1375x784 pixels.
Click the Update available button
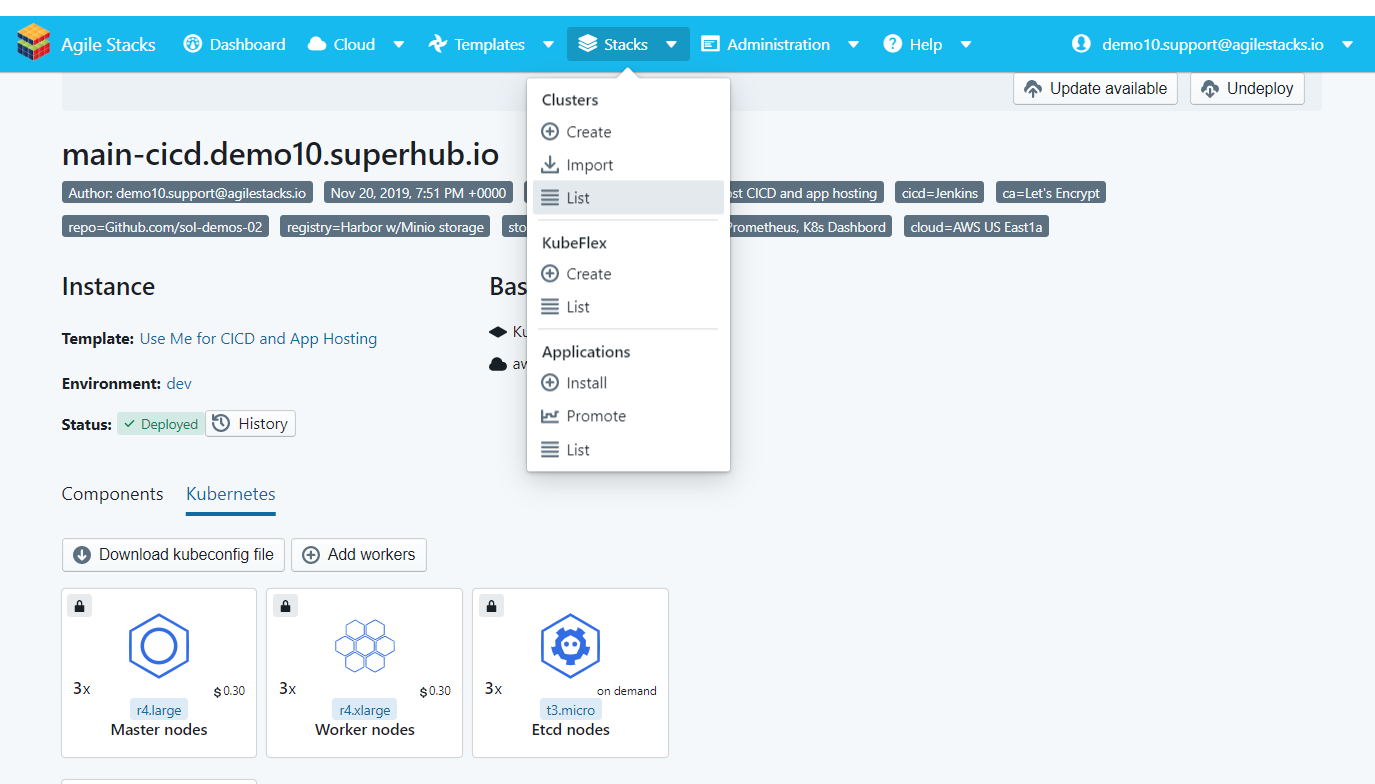(x=1095, y=88)
